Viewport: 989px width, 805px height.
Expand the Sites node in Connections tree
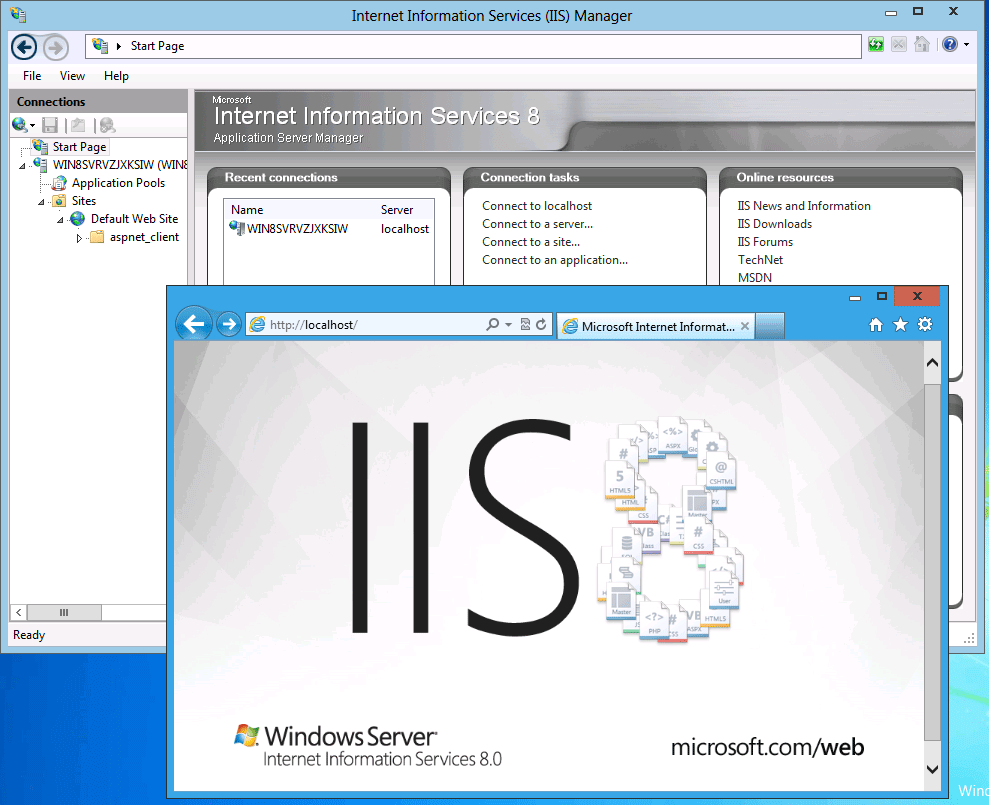point(40,200)
